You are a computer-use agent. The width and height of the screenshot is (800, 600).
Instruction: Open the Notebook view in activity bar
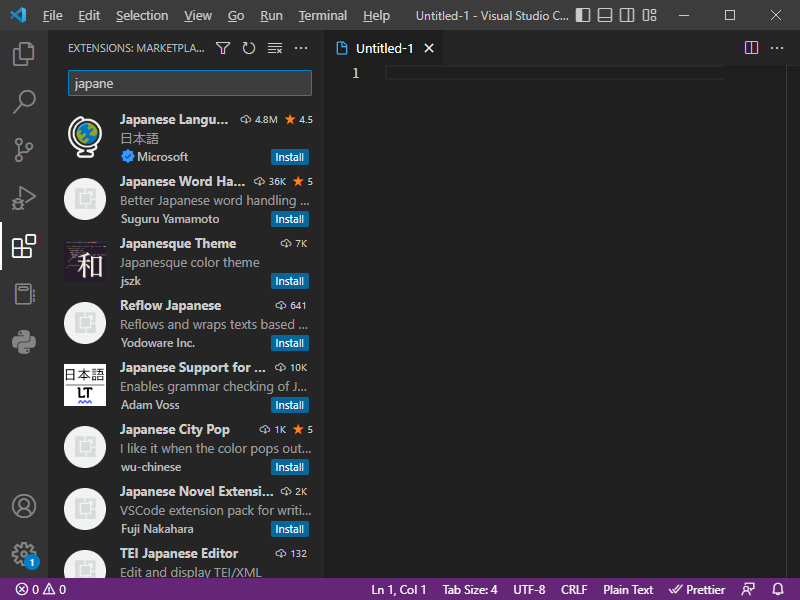click(23, 294)
